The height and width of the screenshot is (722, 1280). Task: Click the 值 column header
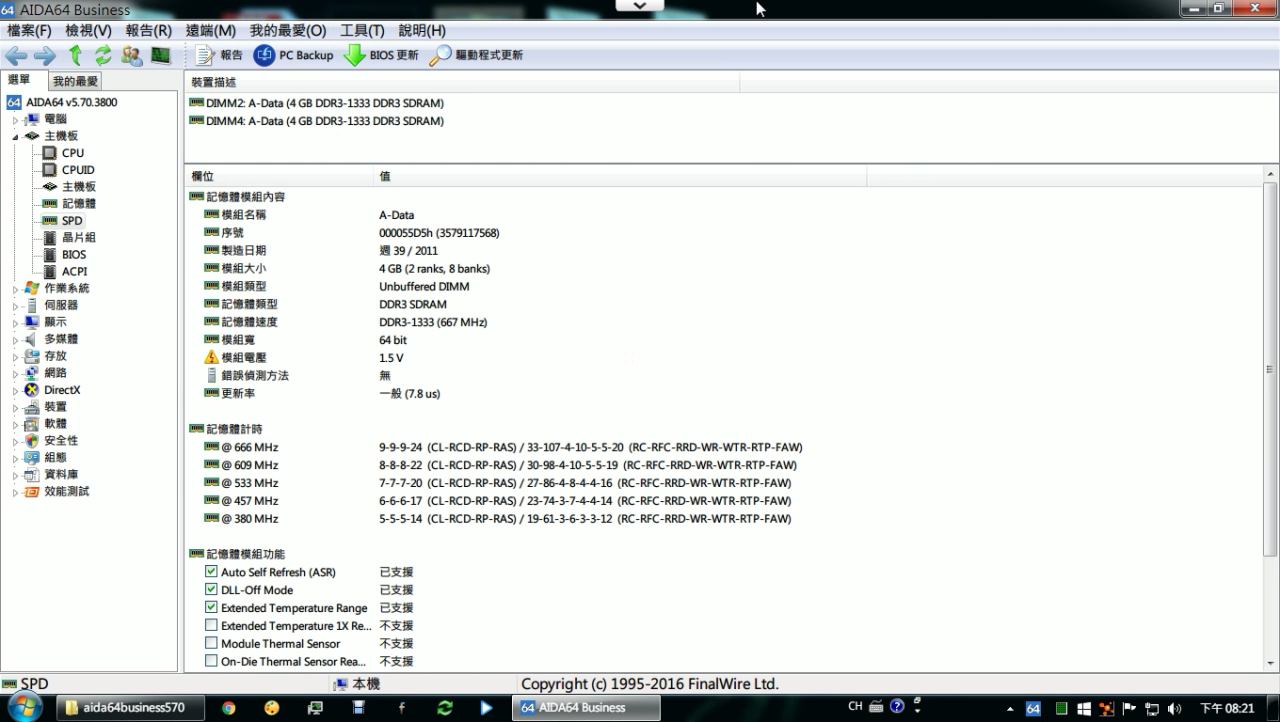[x=620, y=176]
